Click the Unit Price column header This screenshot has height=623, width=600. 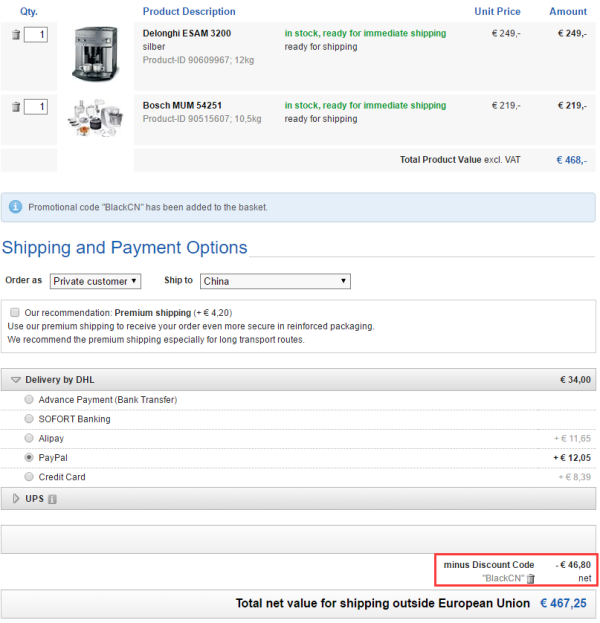(x=497, y=12)
